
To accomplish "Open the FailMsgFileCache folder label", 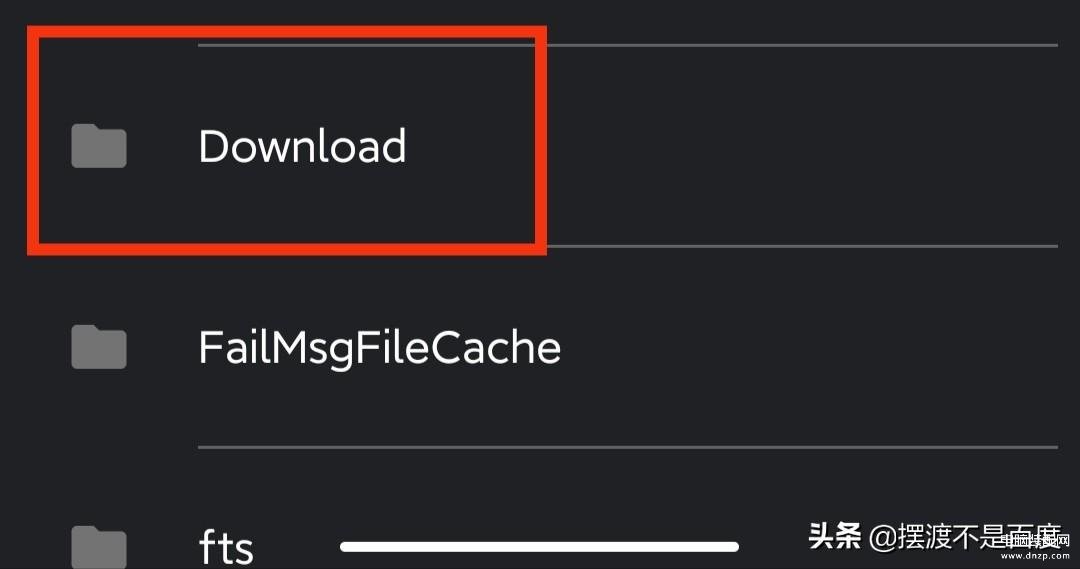I will point(380,347).
